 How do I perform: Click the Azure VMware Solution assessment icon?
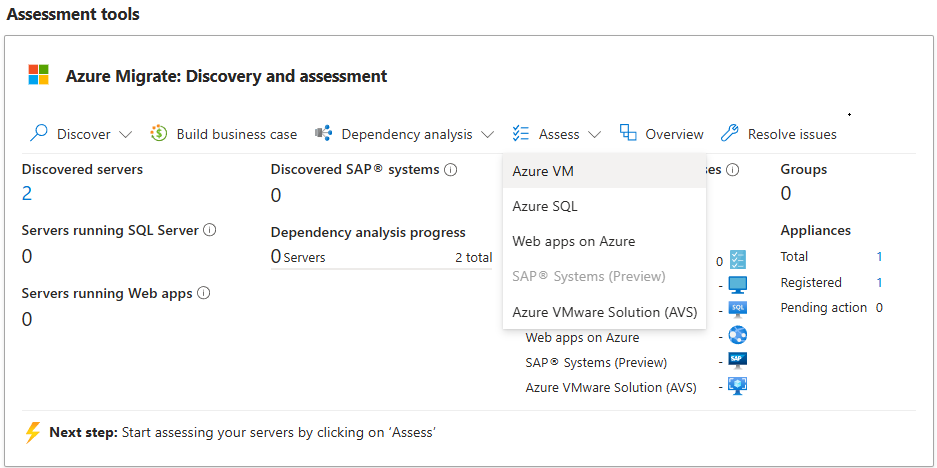(x=738, y=386)
